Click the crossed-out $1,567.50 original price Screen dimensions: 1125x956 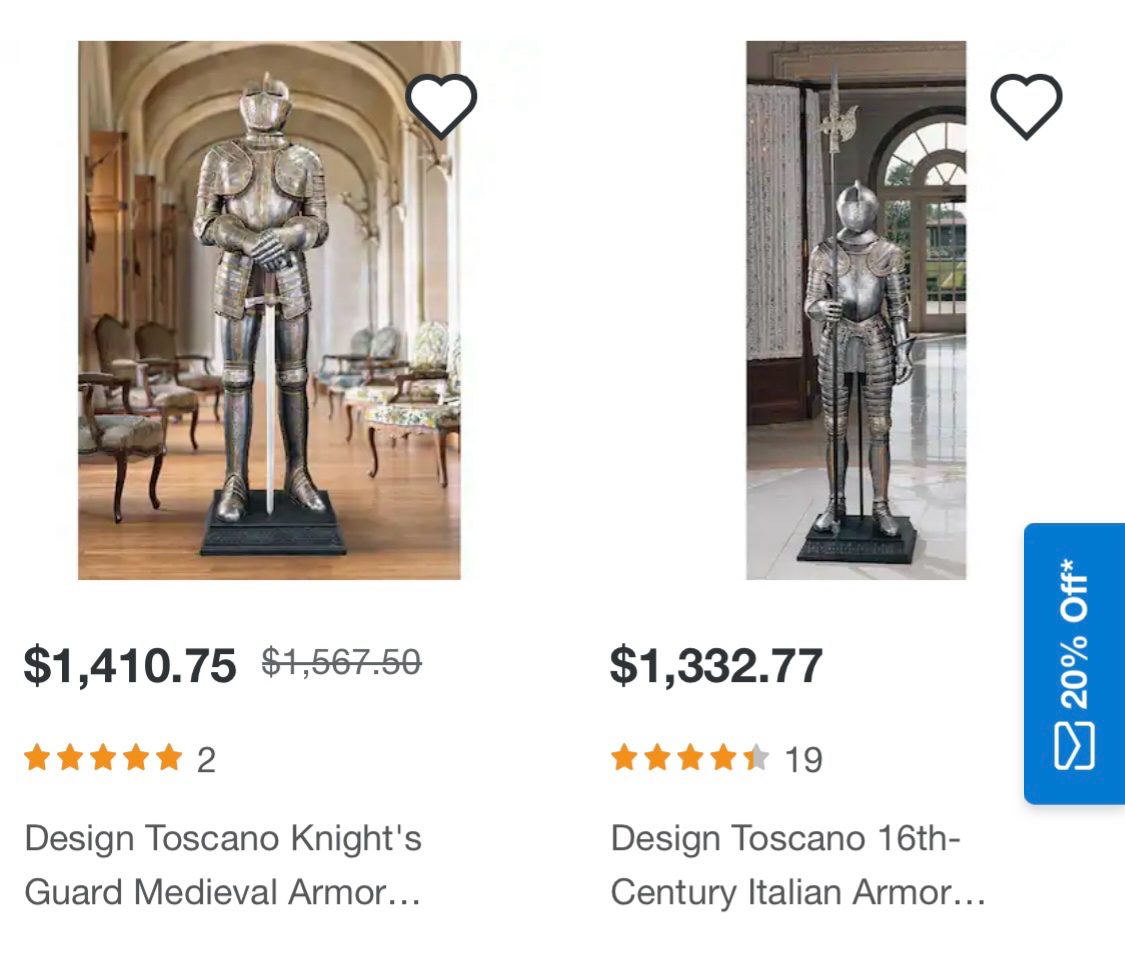point(341,662)
